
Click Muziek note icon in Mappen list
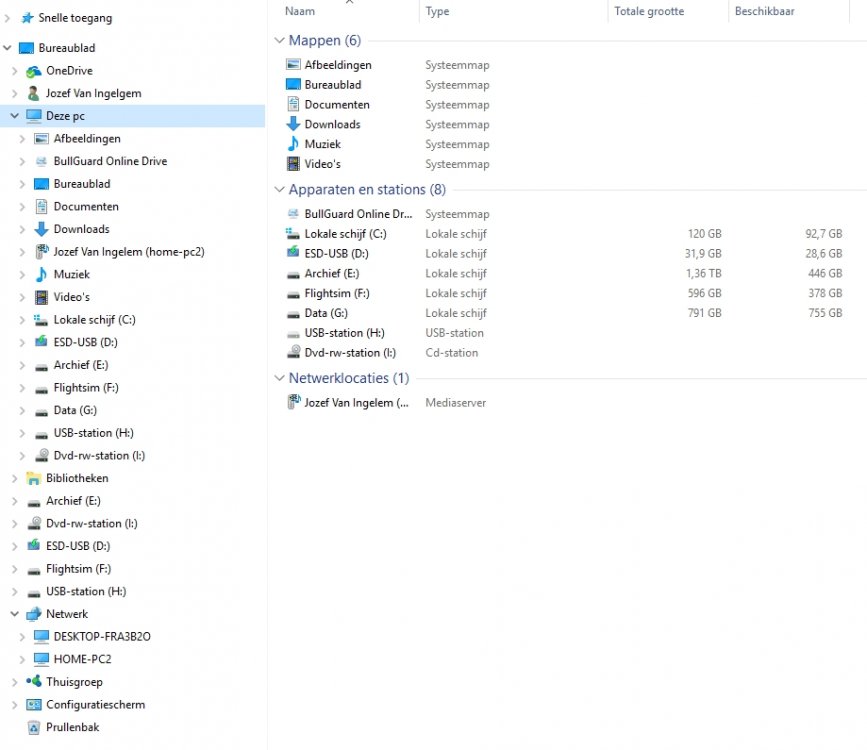point(293,144)
